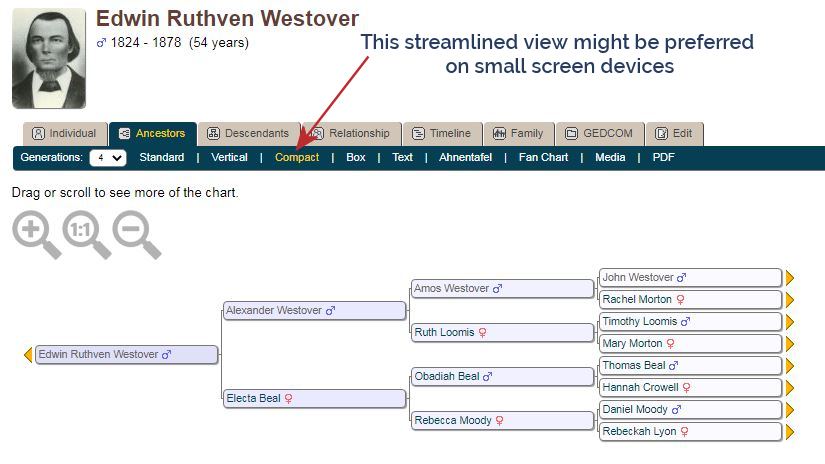Open the Ahnentafel report link
The image size is (825, 464).
(x=465, y=157)
